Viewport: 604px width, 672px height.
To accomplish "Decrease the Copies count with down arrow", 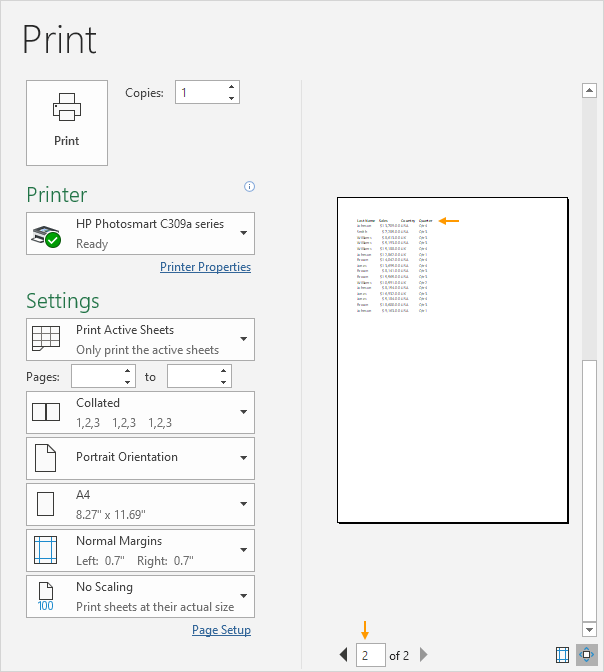I will click(x=232, y=98).
